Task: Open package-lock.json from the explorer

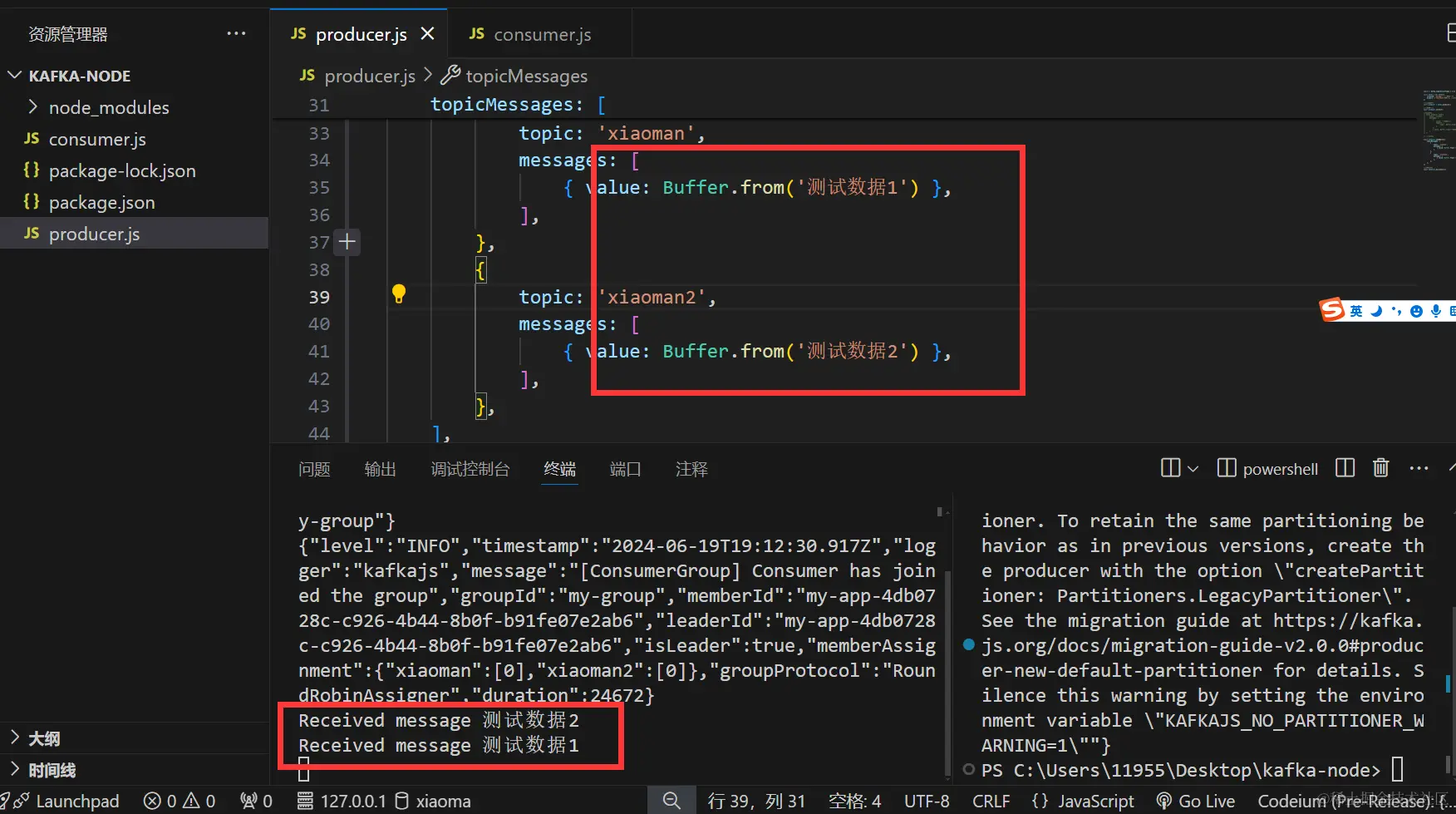Action: pyautogui.click(x=122, y=170)
